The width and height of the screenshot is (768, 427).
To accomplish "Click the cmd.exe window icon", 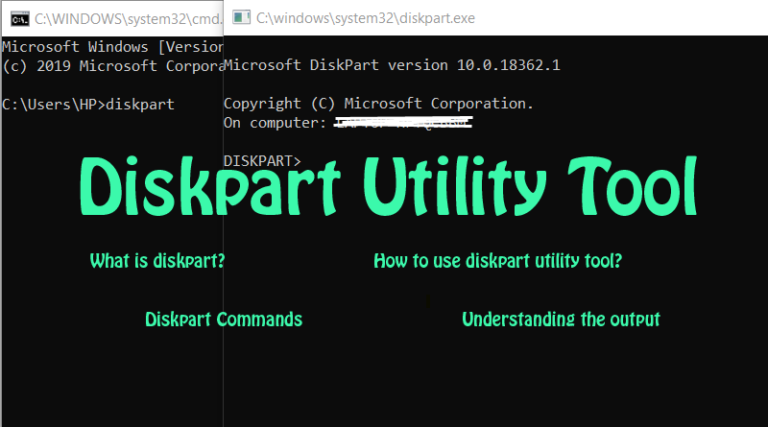I will tap(20, 19).
